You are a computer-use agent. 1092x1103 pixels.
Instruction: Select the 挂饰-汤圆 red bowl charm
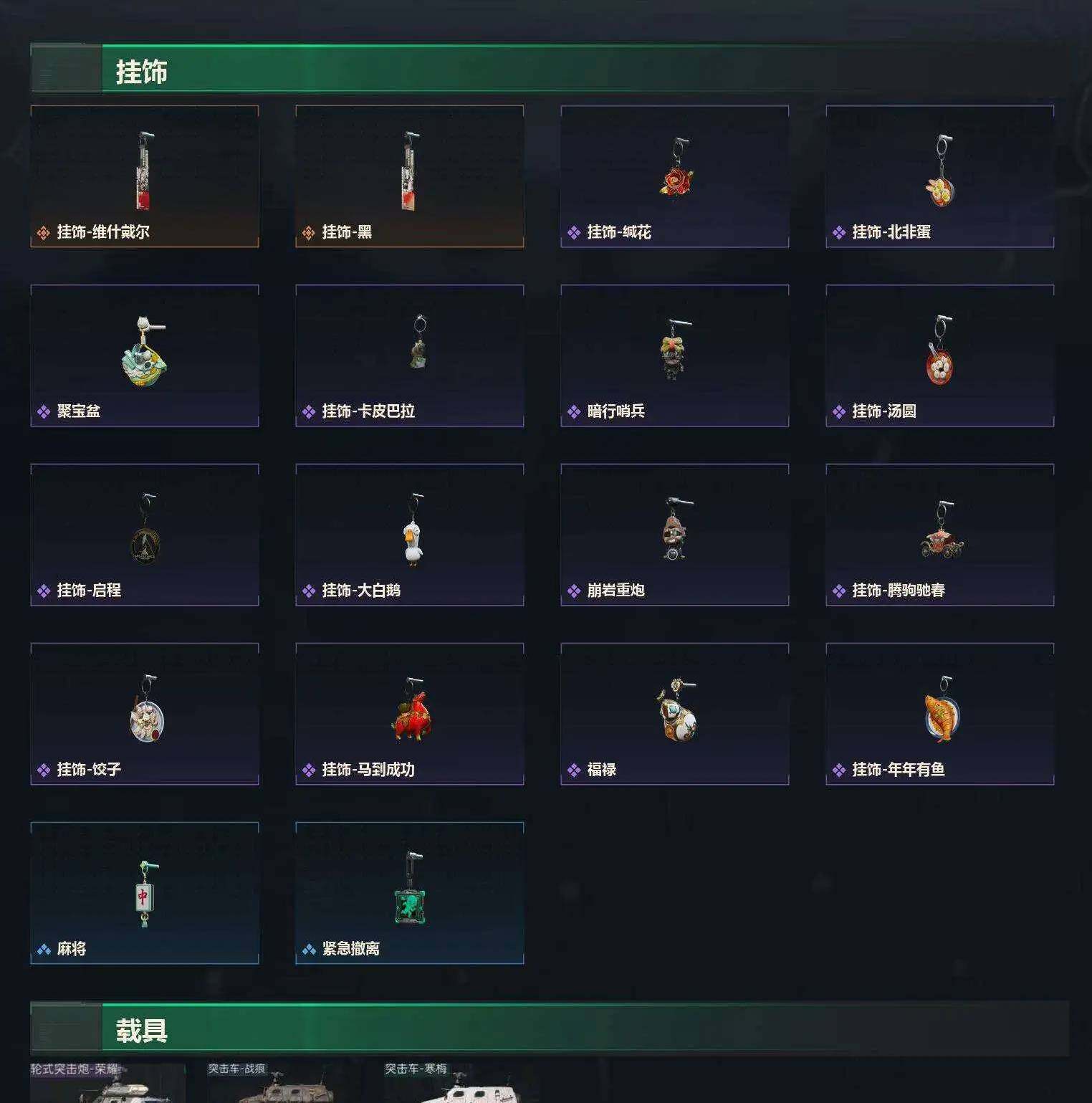click(x=940, y=350)
